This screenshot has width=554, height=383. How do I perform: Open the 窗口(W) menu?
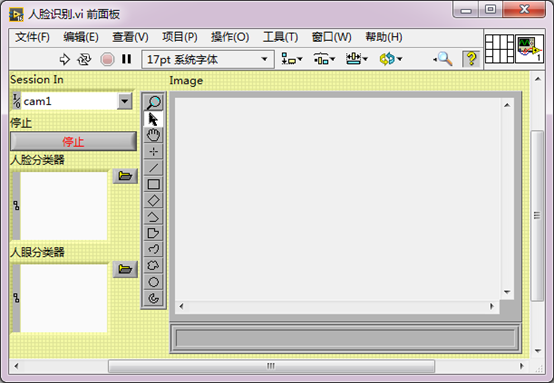[331, 37]
